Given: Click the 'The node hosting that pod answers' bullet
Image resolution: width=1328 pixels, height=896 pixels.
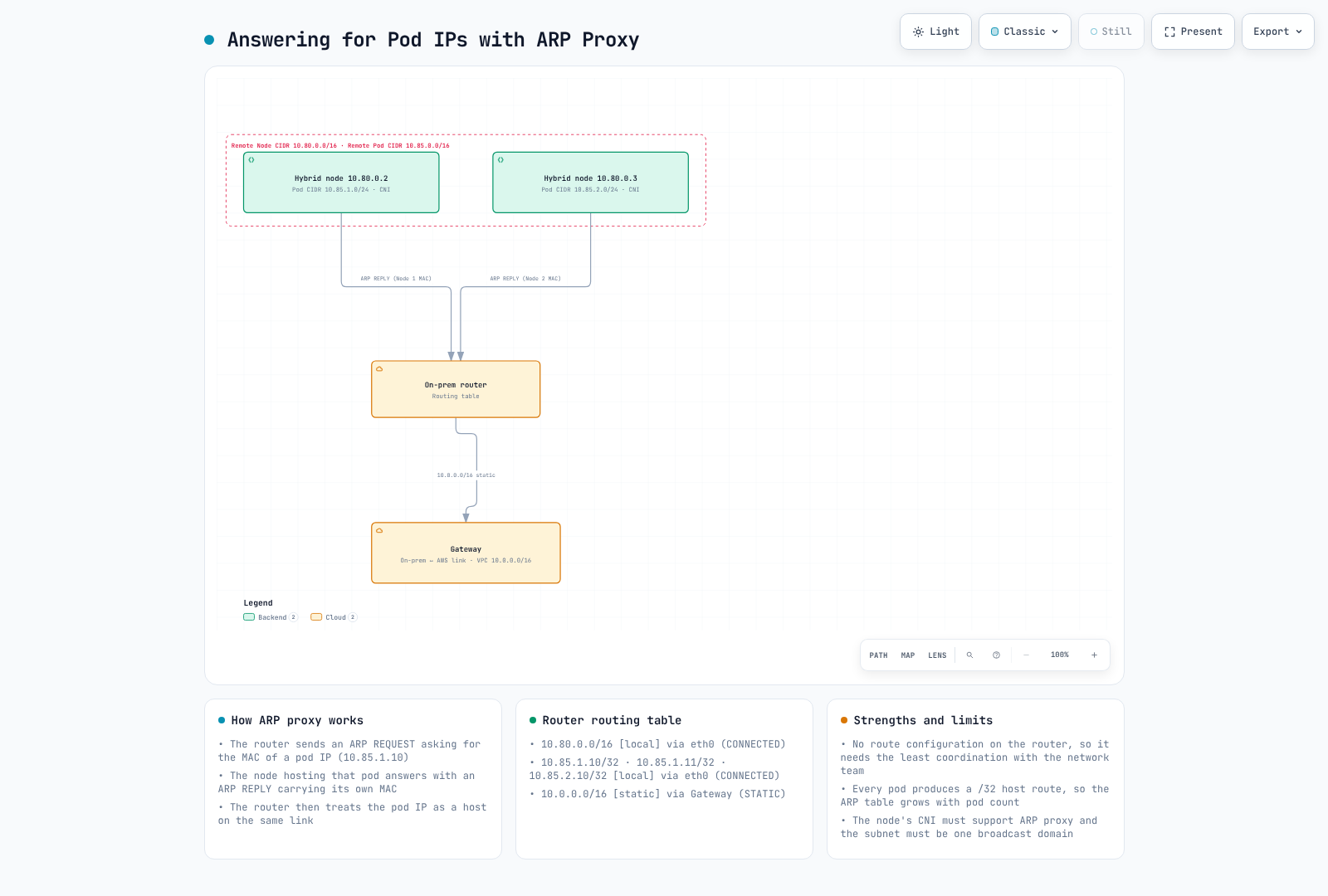Looking at the screenshot, I should tap(347, 782).
